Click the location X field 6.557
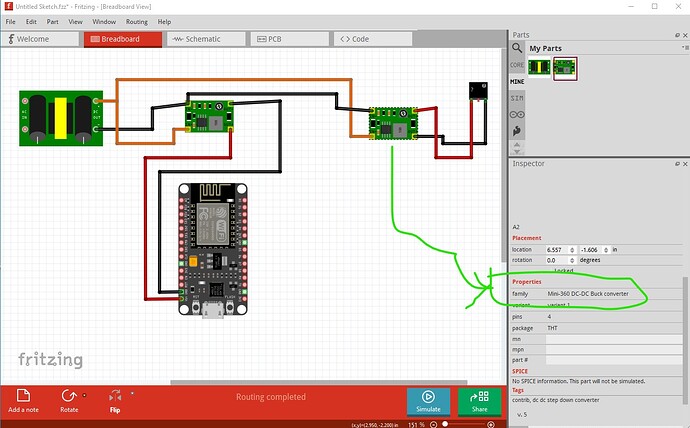 pos(557,250)
